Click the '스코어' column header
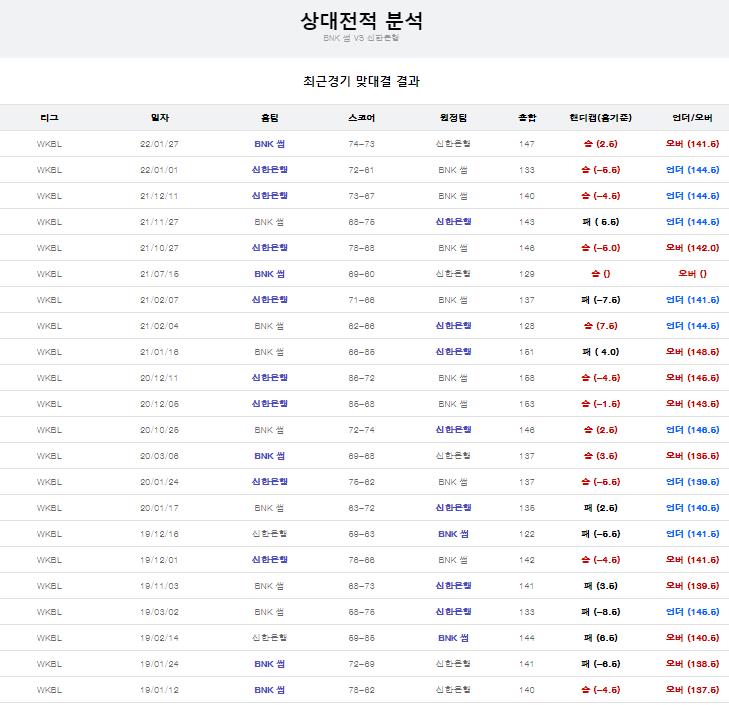Screen dimensions: 729x705 (361, 118)
